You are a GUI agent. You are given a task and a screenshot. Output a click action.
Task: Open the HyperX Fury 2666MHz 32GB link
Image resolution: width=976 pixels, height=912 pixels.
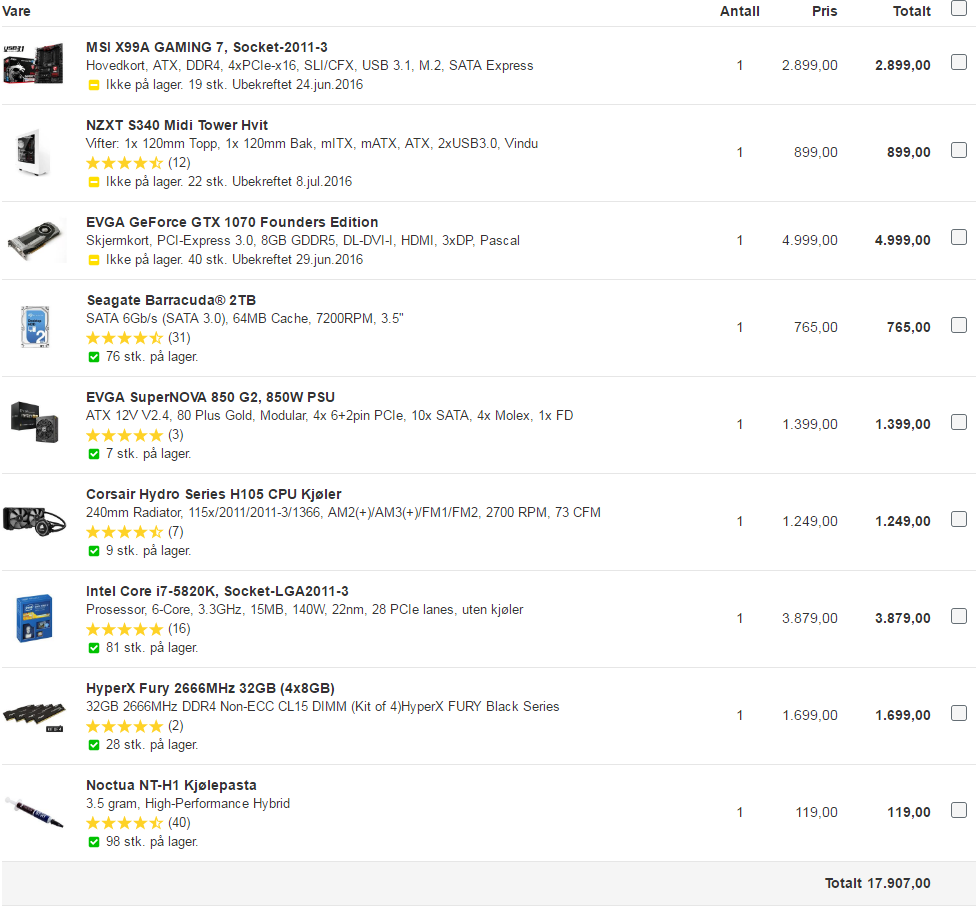210,689
